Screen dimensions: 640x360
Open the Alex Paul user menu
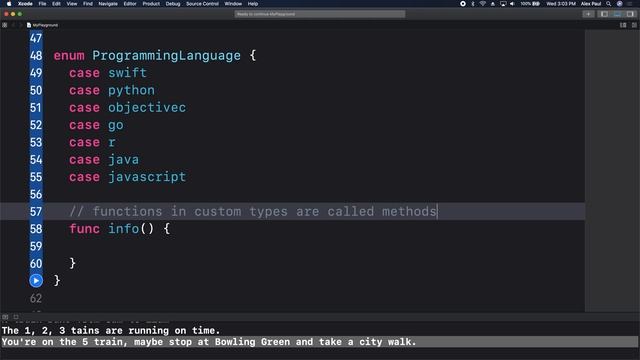pyautogui.click(x=591, y=4)
